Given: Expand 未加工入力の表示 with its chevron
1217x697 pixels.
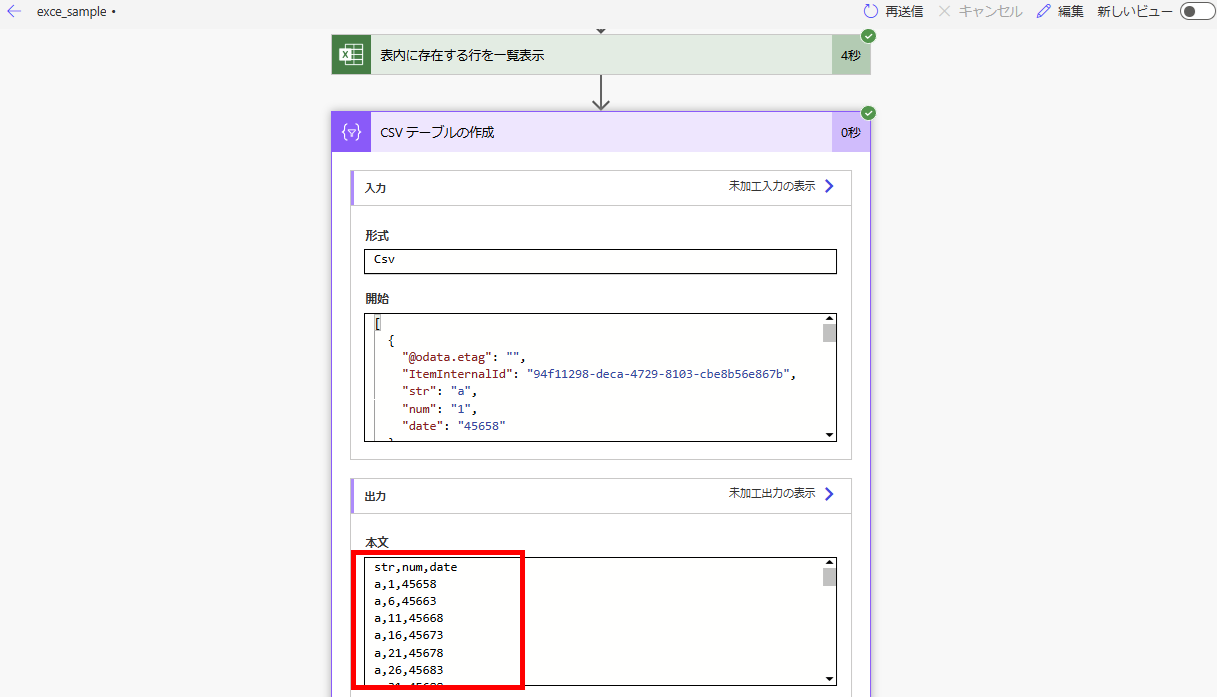Looking at the screenshot, I should click(x=828, y=186).
